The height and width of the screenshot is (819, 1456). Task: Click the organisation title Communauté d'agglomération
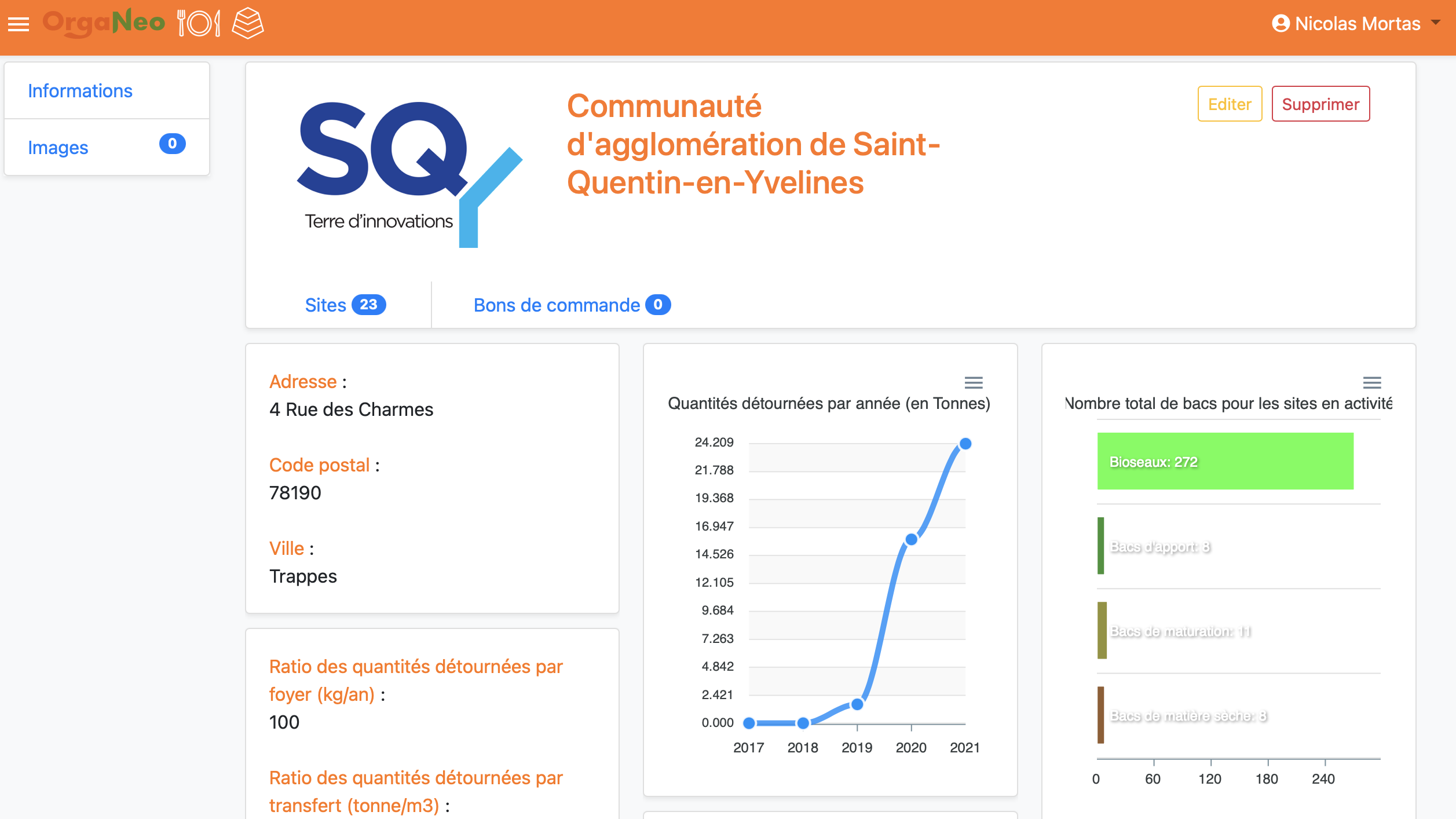tap(753, 144)
